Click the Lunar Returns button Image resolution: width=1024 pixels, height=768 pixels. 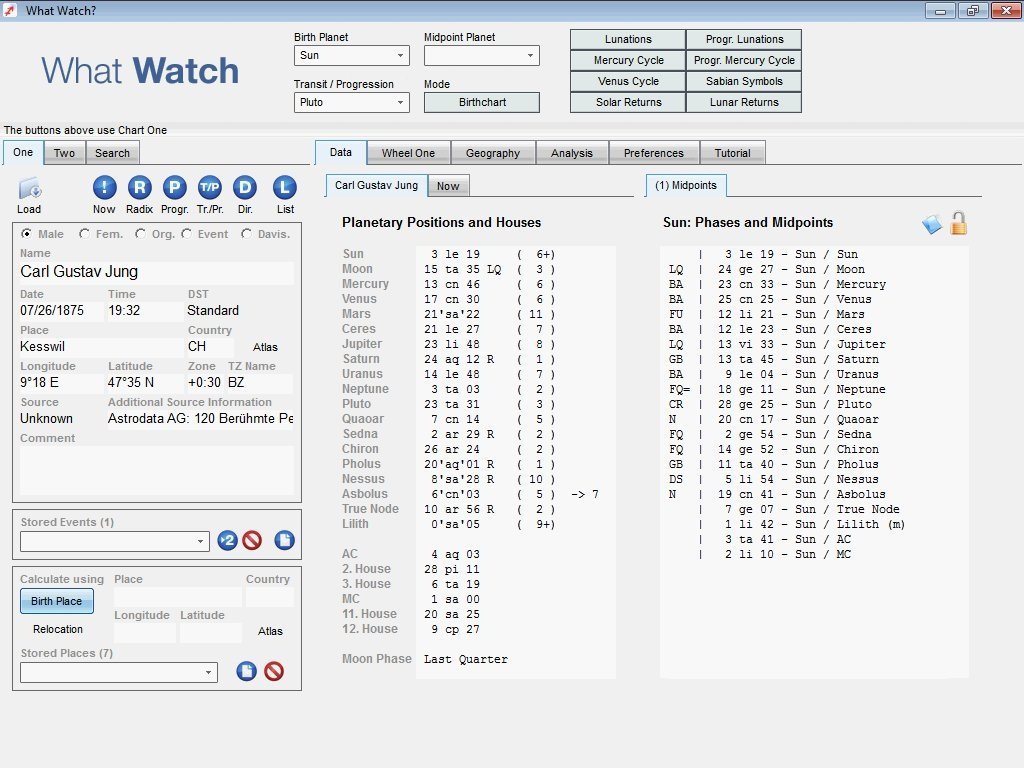coord(744,102)
